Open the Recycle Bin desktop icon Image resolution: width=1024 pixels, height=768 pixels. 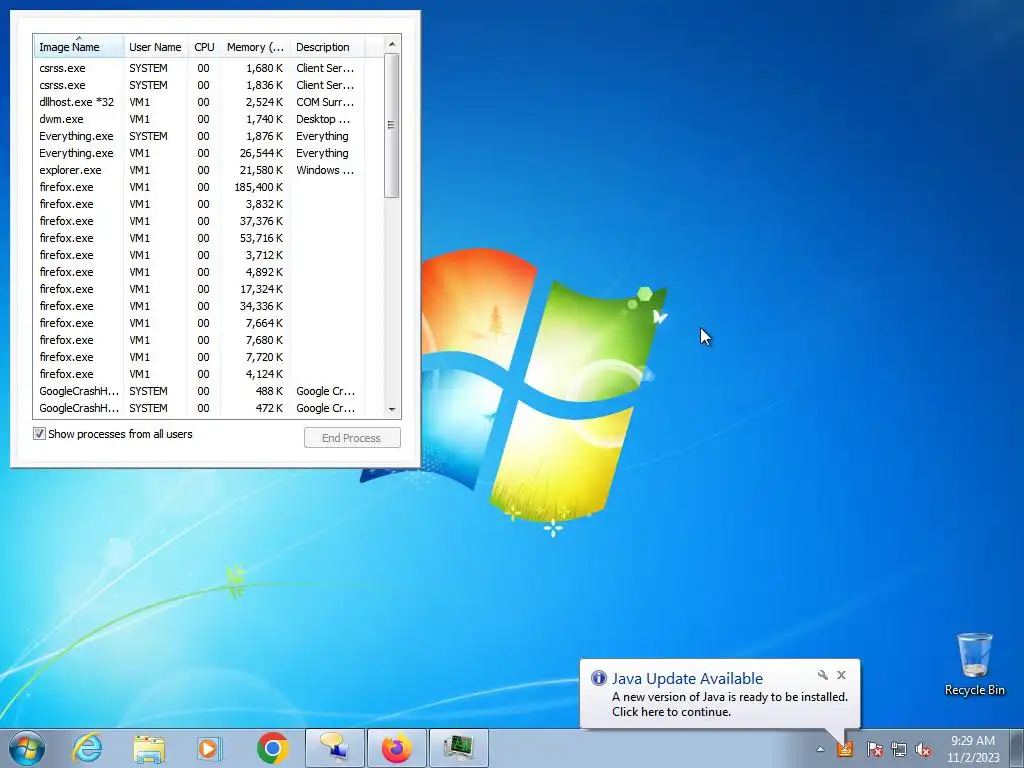(974, 665)
